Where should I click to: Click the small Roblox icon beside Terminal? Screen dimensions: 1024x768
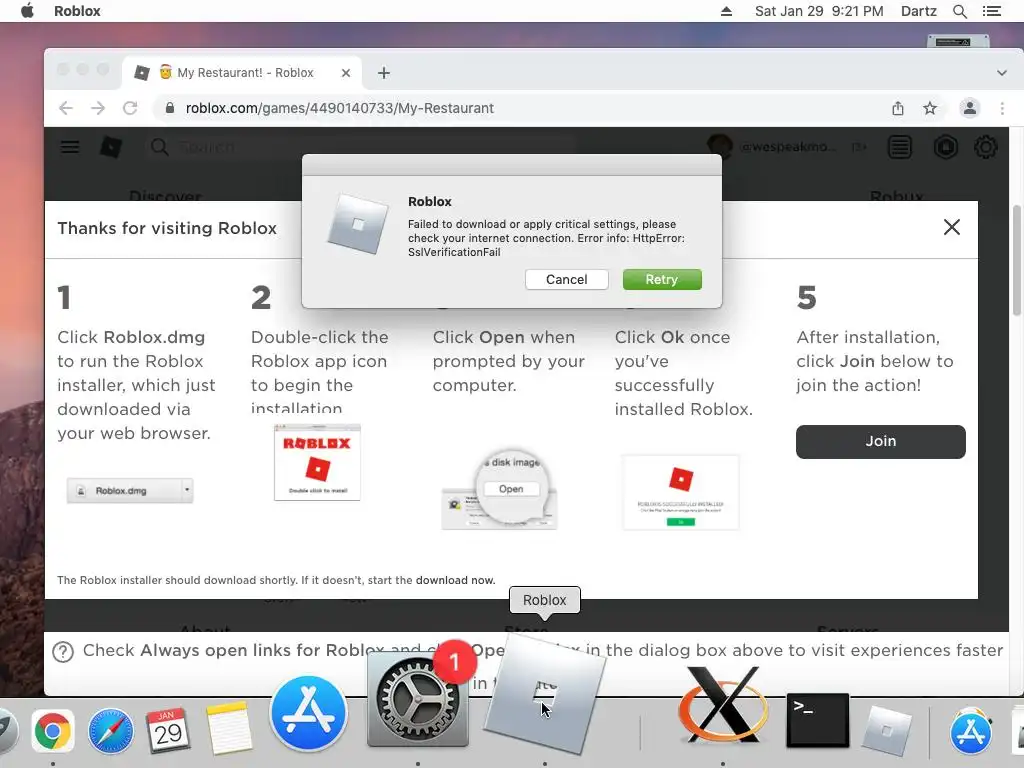887,730
